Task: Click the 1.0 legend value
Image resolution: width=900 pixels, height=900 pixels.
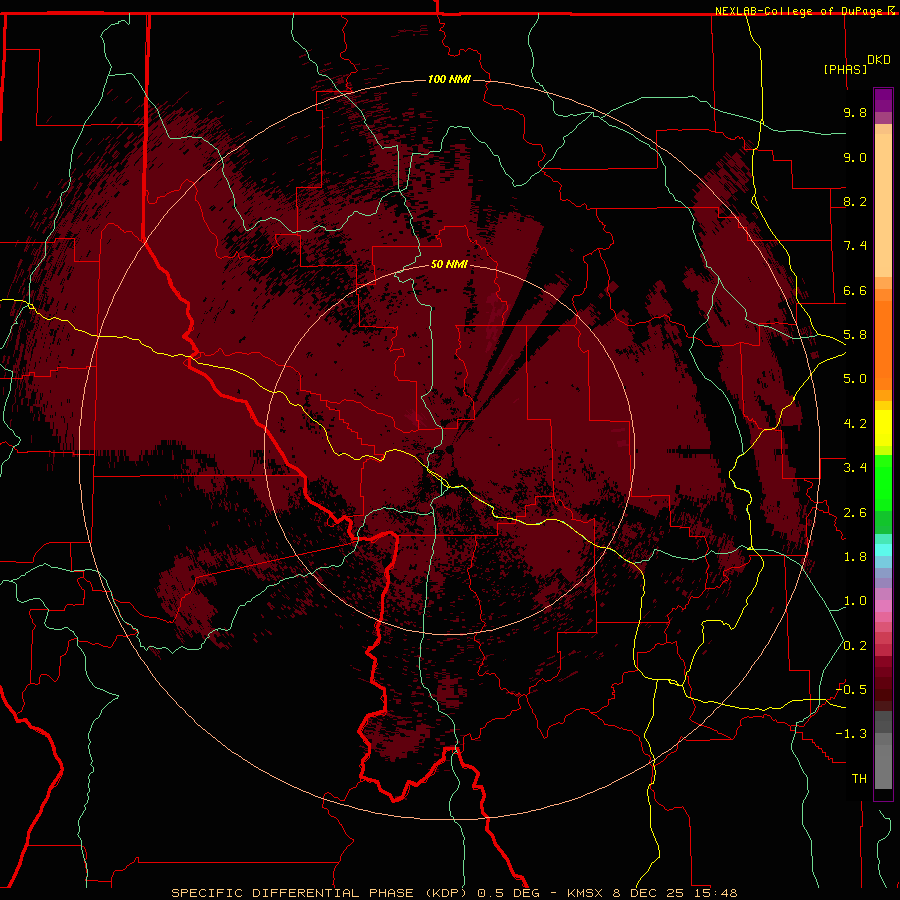Action: [x=855, y=601]
